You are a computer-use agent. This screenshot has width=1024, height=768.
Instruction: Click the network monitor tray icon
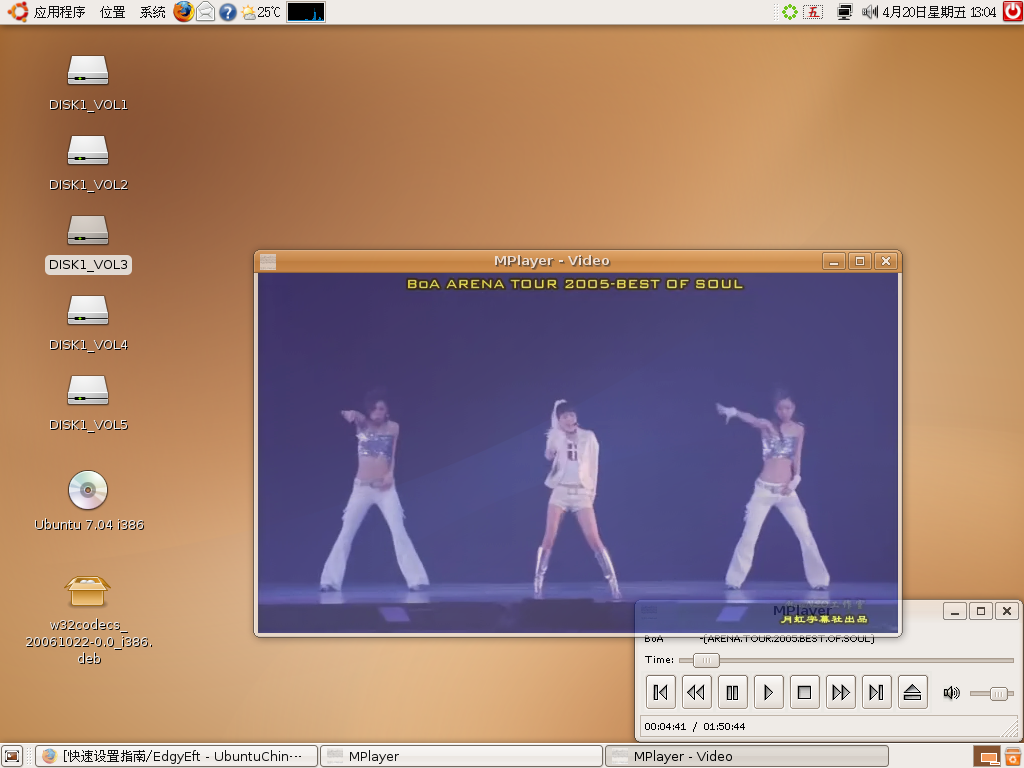tap(844, 12)
